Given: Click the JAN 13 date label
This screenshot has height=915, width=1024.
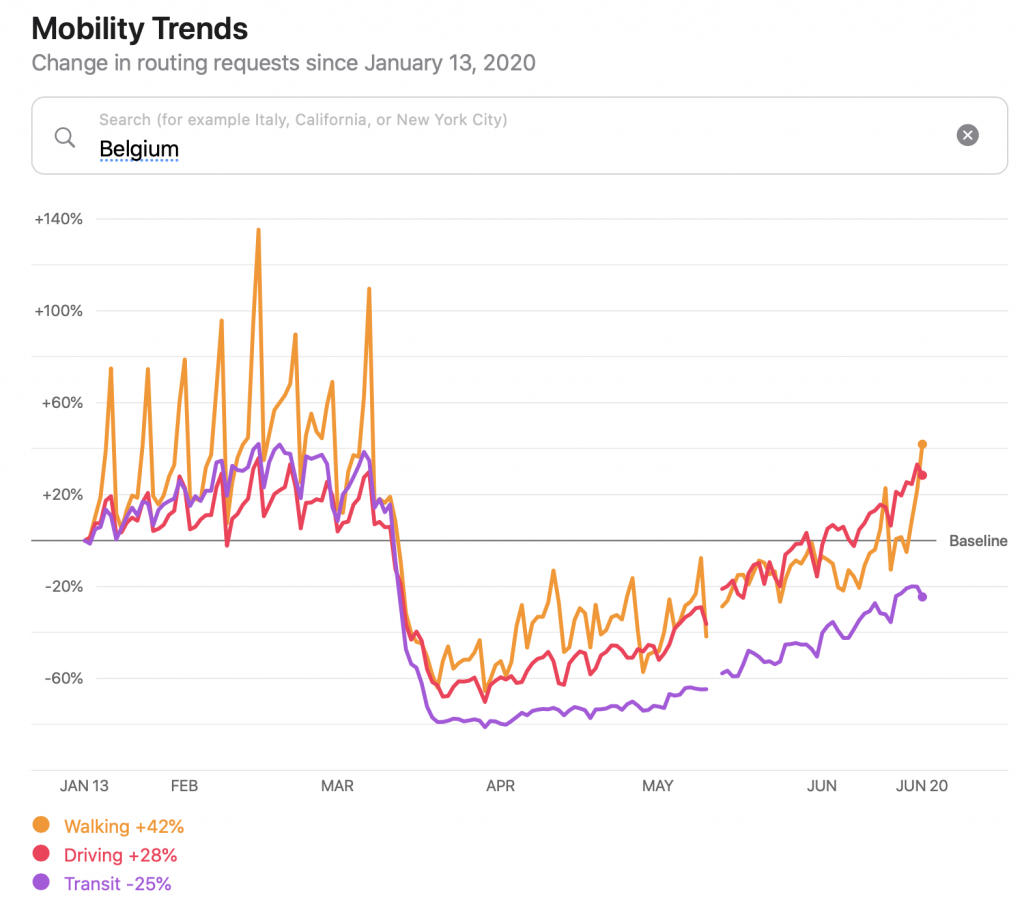Looking at the screenshot, I should coord(85,786).
